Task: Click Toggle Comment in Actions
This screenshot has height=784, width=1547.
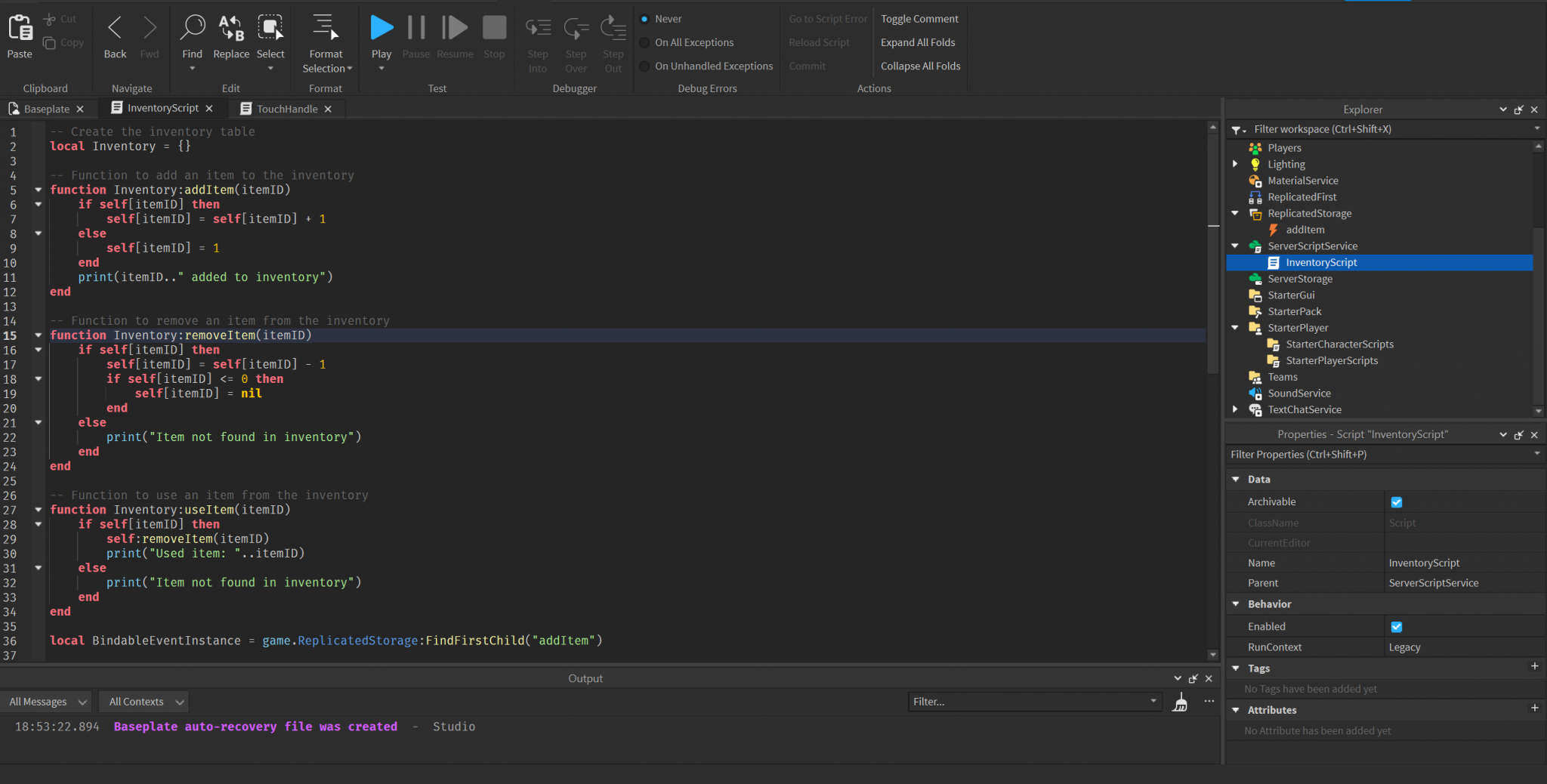Action: (919, 18)
